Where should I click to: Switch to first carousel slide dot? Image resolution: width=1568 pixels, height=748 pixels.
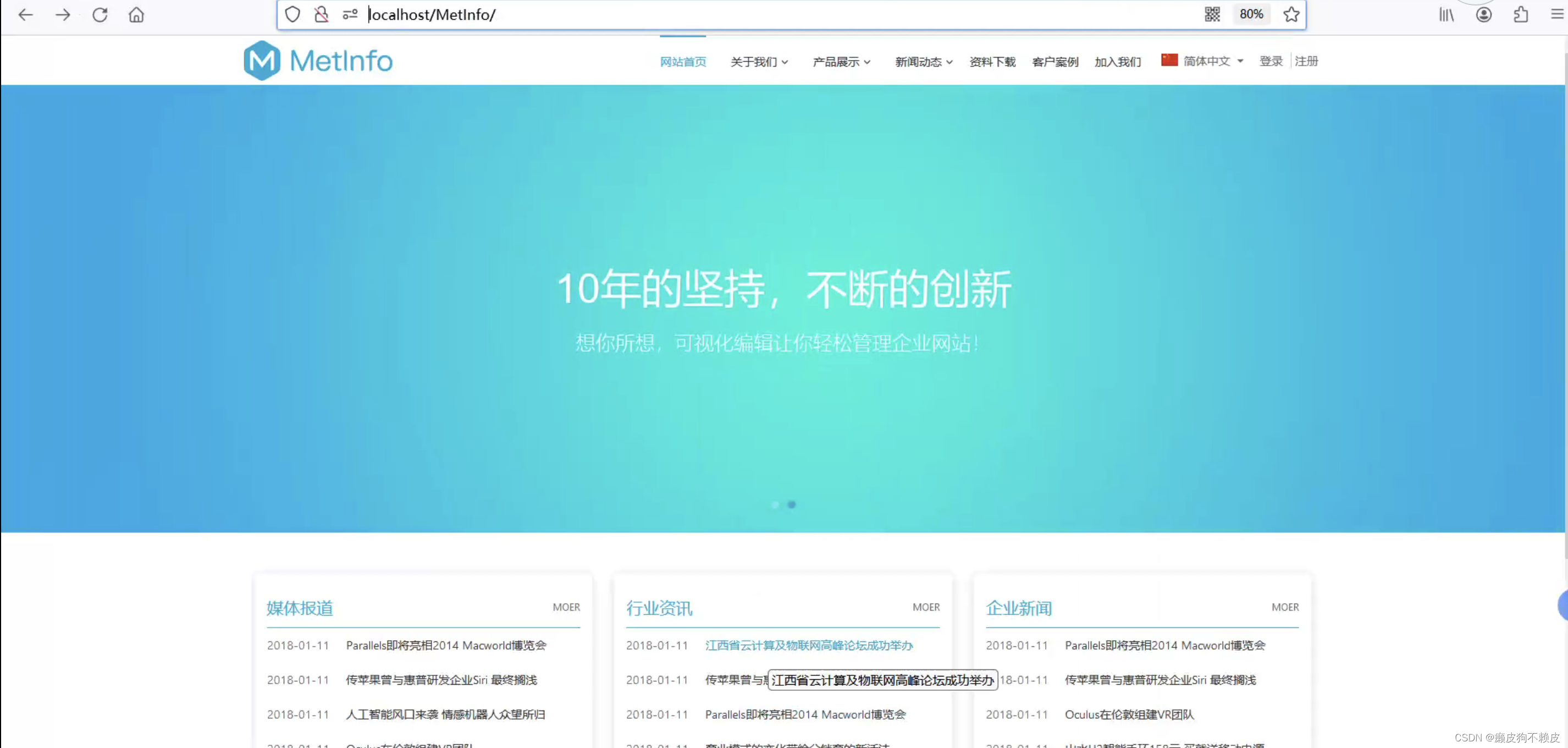pyautogui.click(x=775, y=504)
